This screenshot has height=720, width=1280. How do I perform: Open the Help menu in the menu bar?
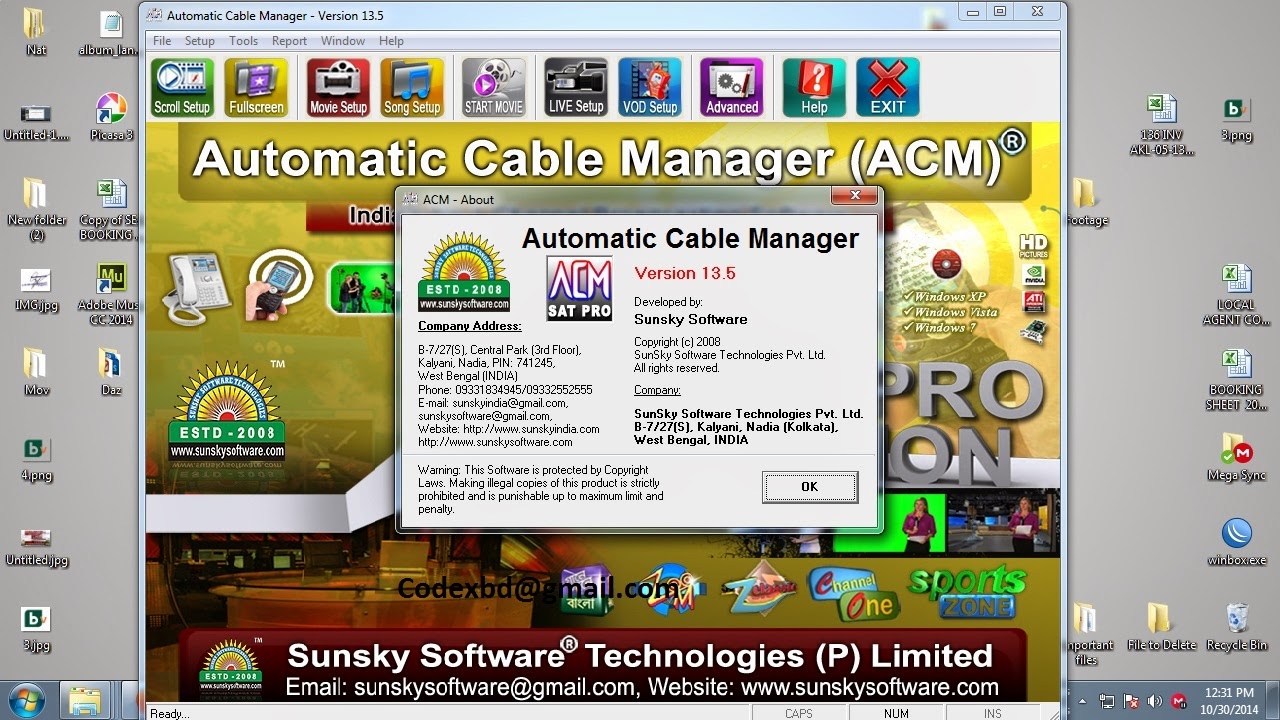point(391,41)
